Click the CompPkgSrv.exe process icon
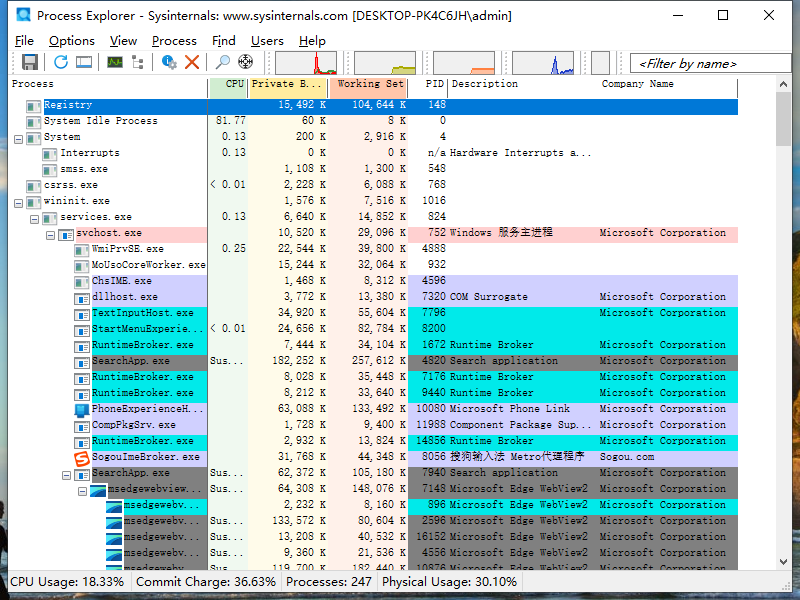The width and height of the screenshot is (800, 600). point(82,426)
